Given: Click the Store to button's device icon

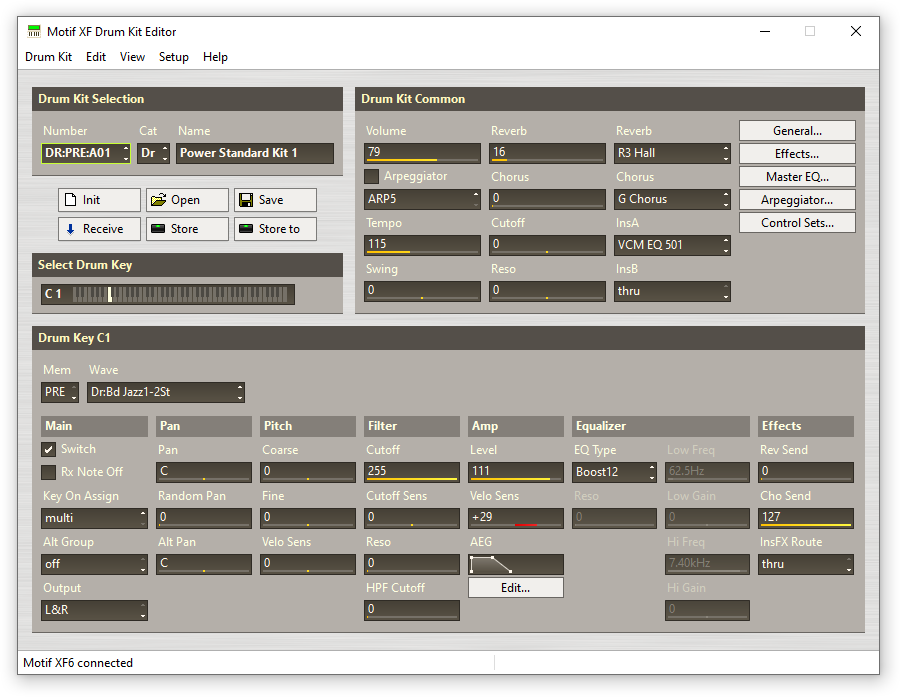Looking at the screenshot, I should coord(246,229).
